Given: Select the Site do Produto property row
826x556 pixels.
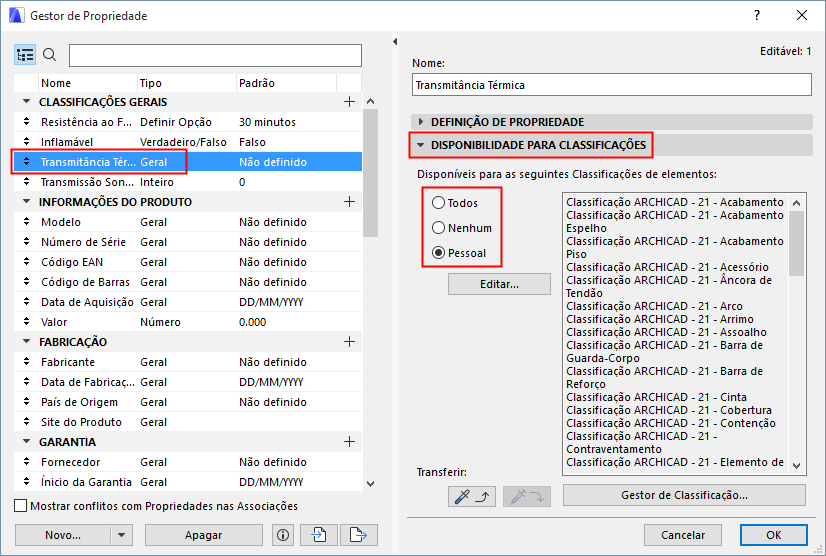Looking at the screenshot, I should pos(188,422).
